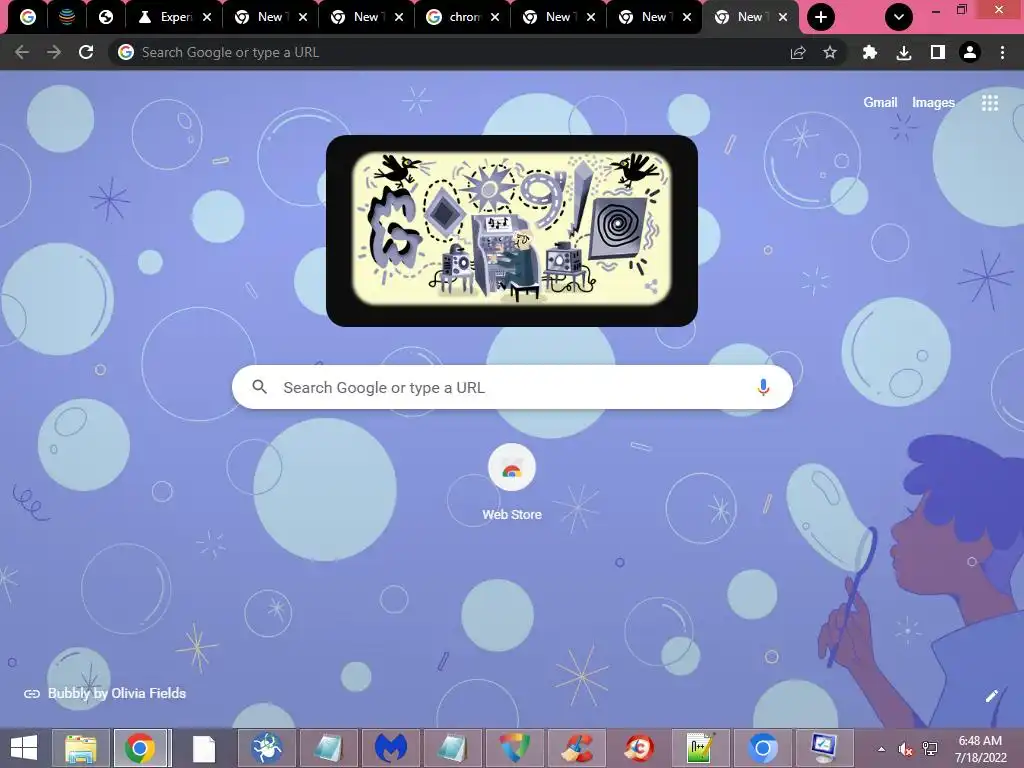Open the Google Doodle image
The height and width of the screenshot is (768, 1024).
511,230
